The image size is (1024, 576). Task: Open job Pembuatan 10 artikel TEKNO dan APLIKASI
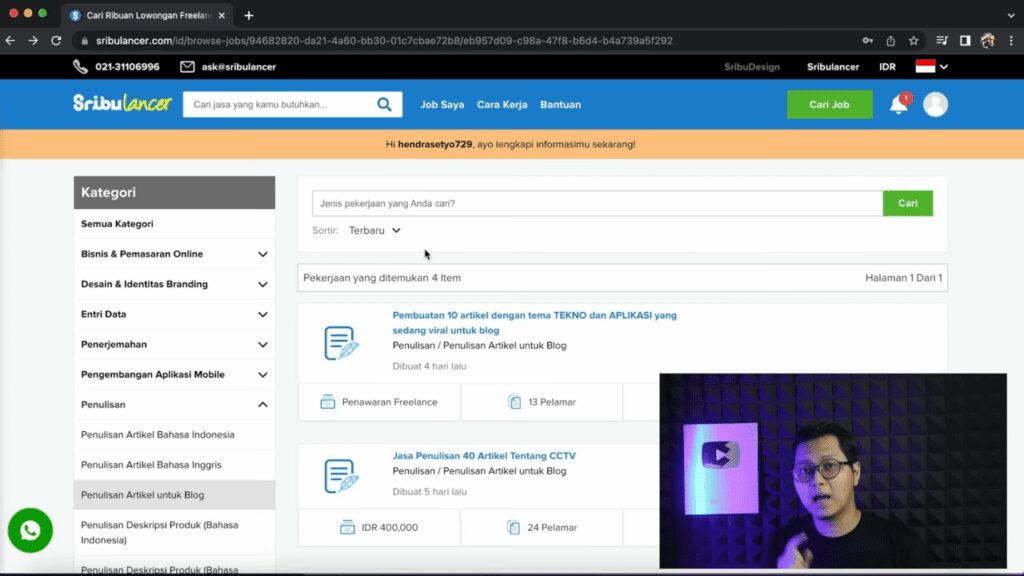pyautogui.click(x=534, y=323)
